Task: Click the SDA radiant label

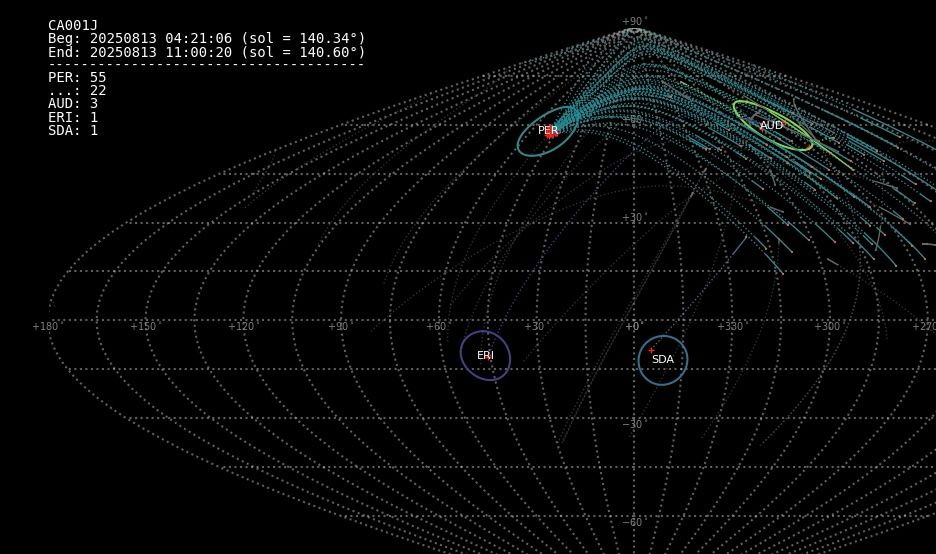Action: pyautogui.click(x=663, y=359)
